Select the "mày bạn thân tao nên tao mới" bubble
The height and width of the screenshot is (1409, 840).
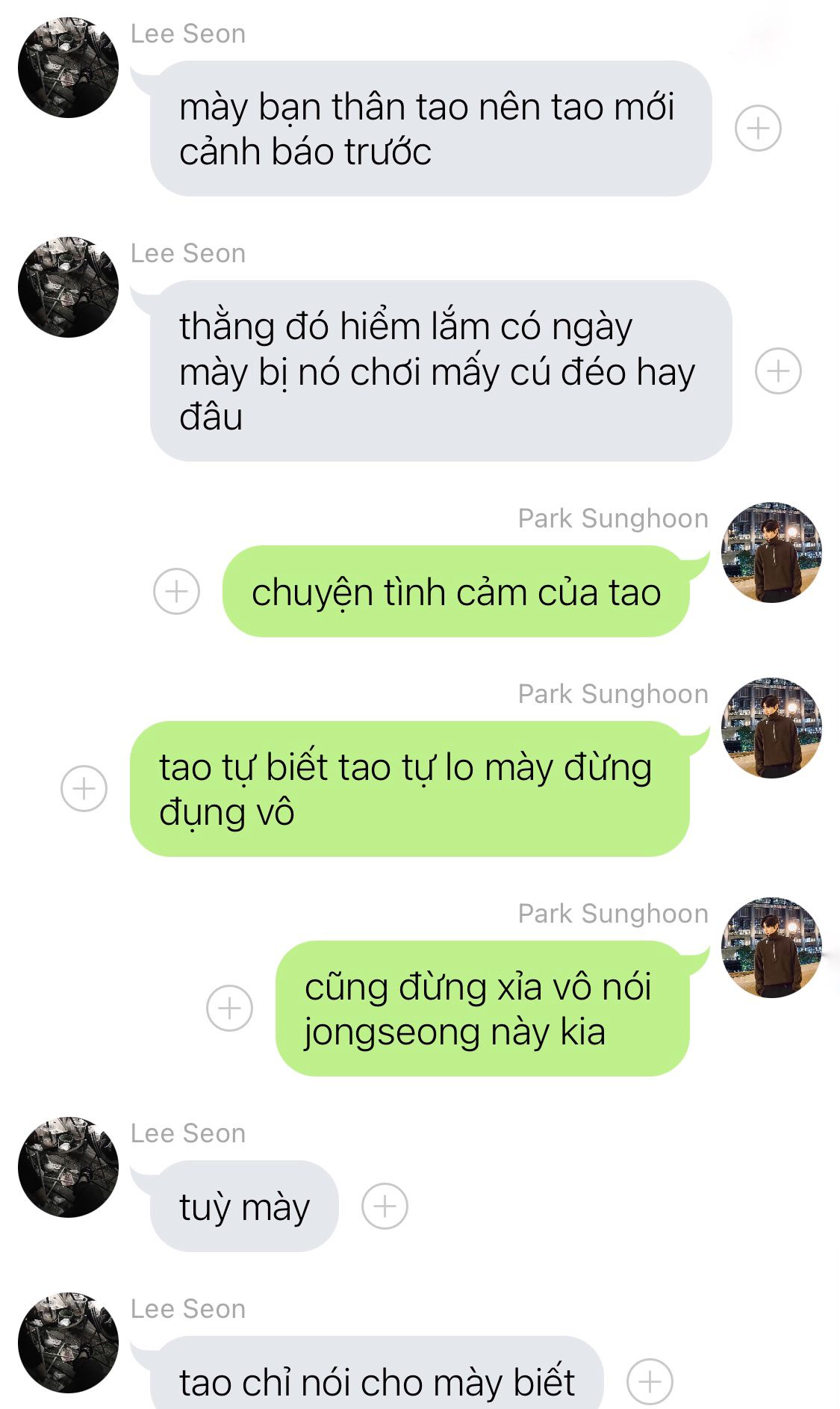coord(431,128)
